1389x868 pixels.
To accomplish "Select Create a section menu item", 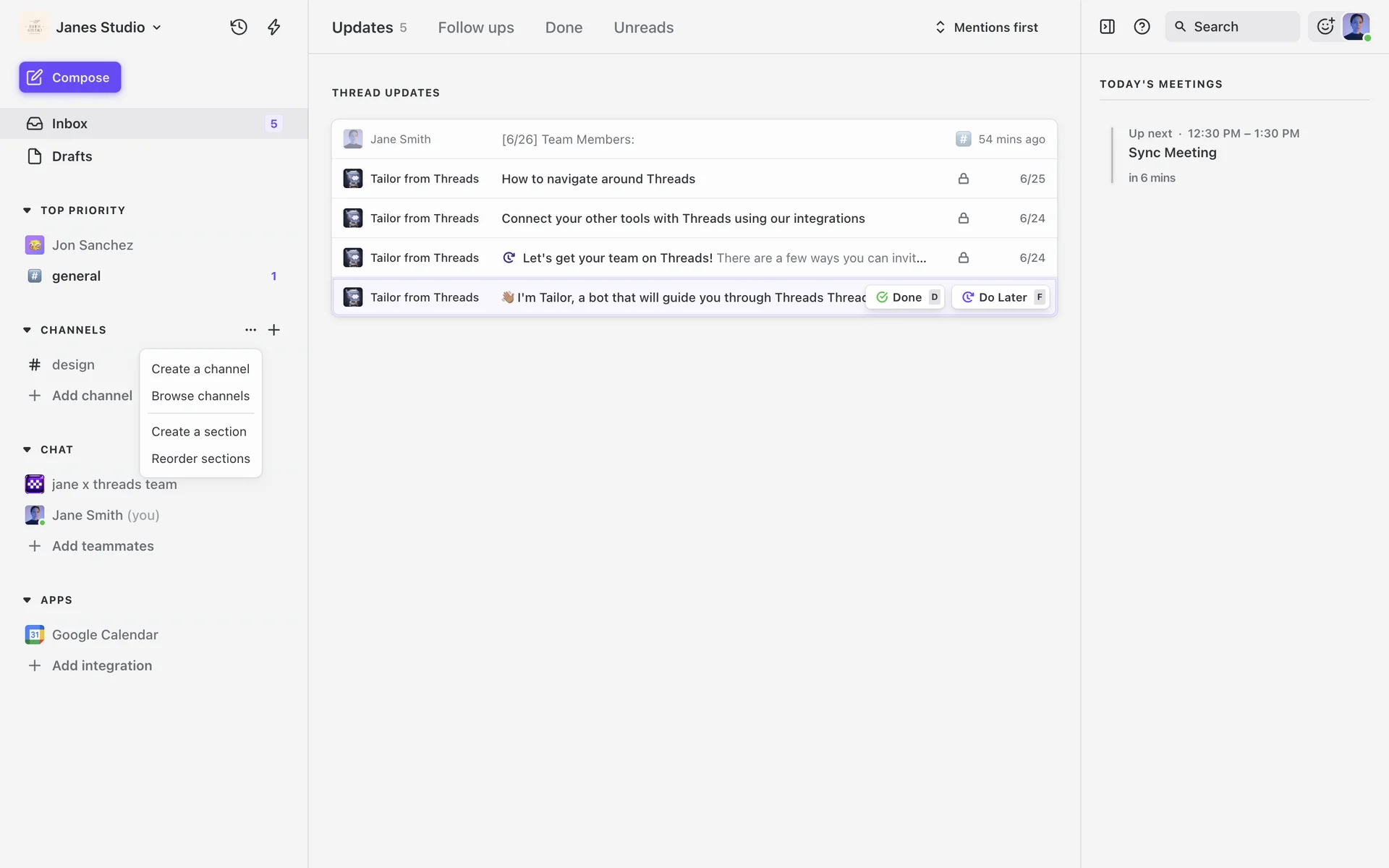I will tap(199, 432).
